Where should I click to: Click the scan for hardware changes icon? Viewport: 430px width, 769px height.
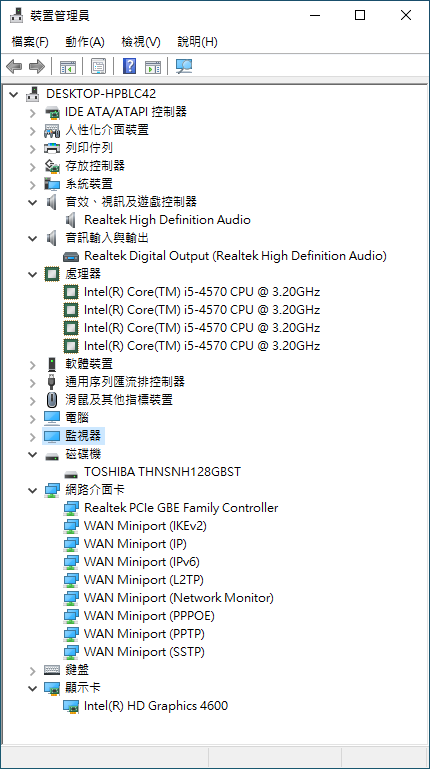point(184,66)
